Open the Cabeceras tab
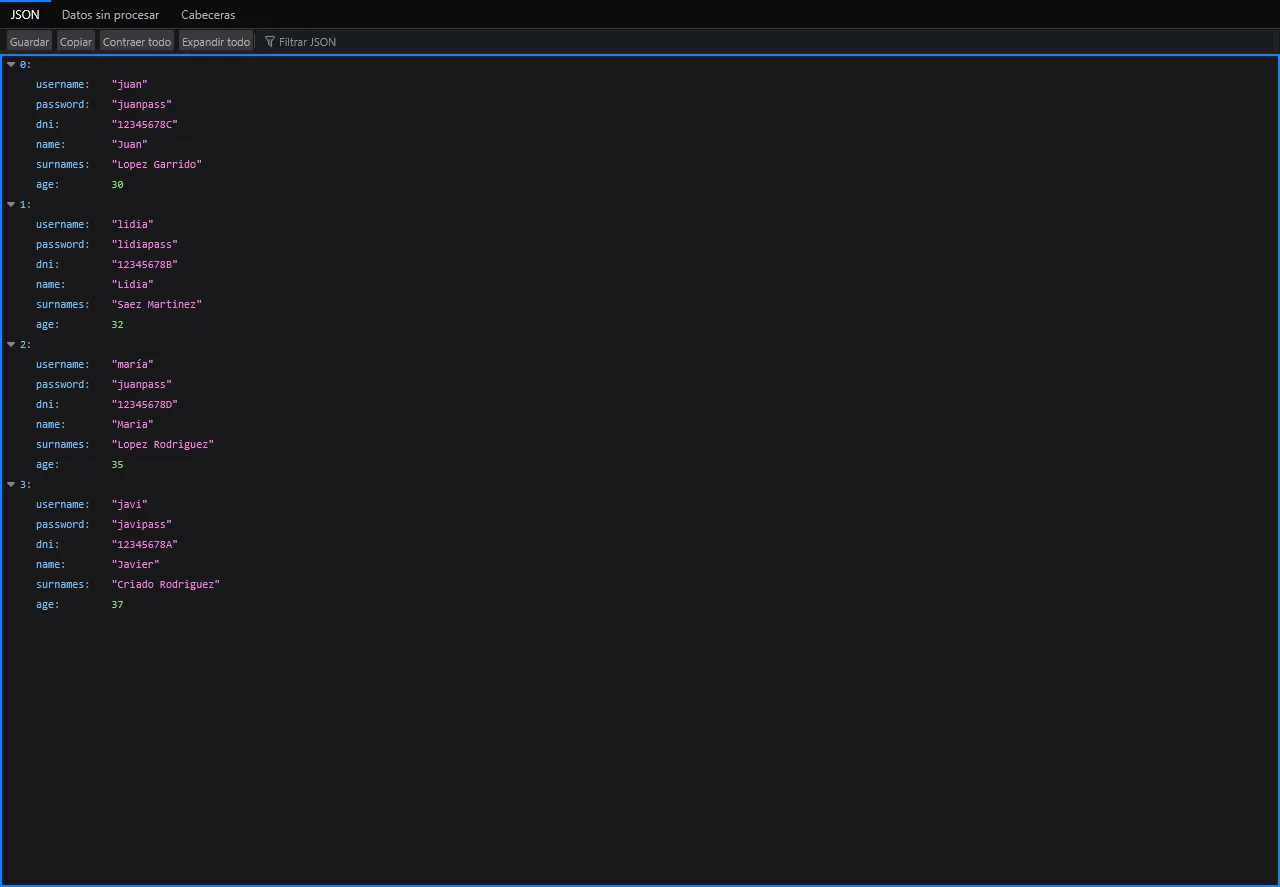 pyautogui.click(x=207, y=14)
